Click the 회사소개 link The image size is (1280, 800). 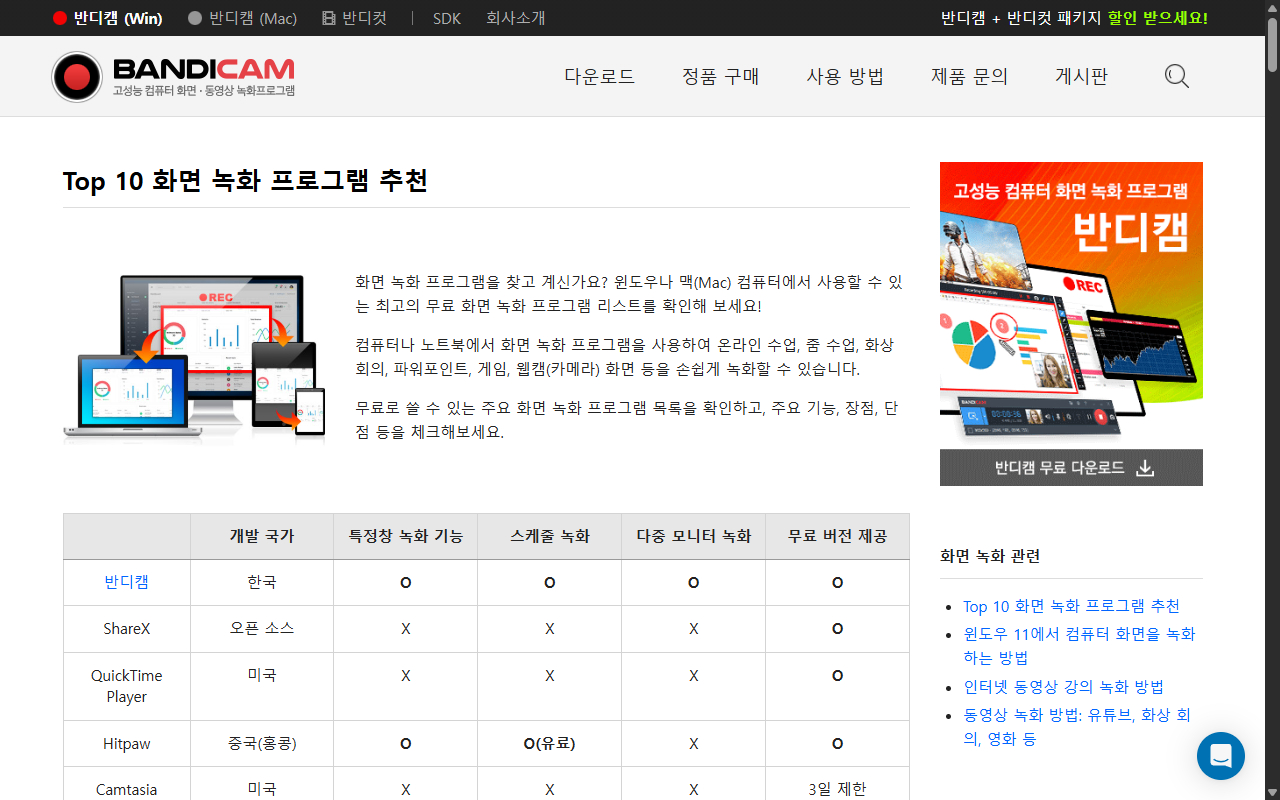[515, 18]
